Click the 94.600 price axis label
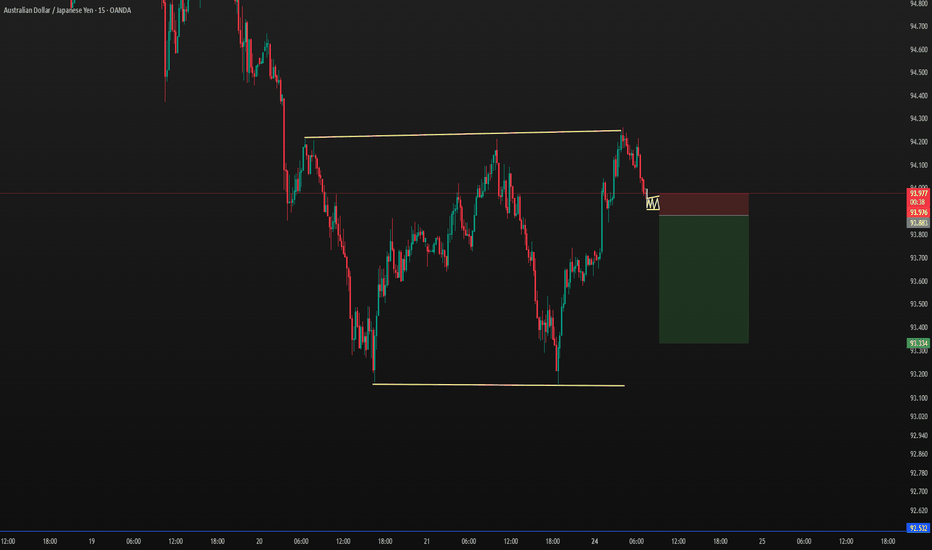 tap(918, 49)
